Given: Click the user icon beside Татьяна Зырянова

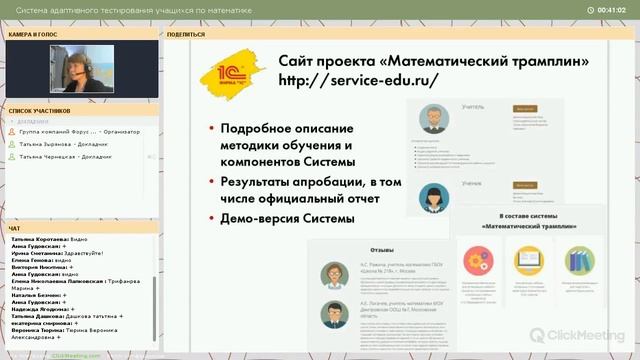Looking at the screenshot, I should click(x=12, y=144).
